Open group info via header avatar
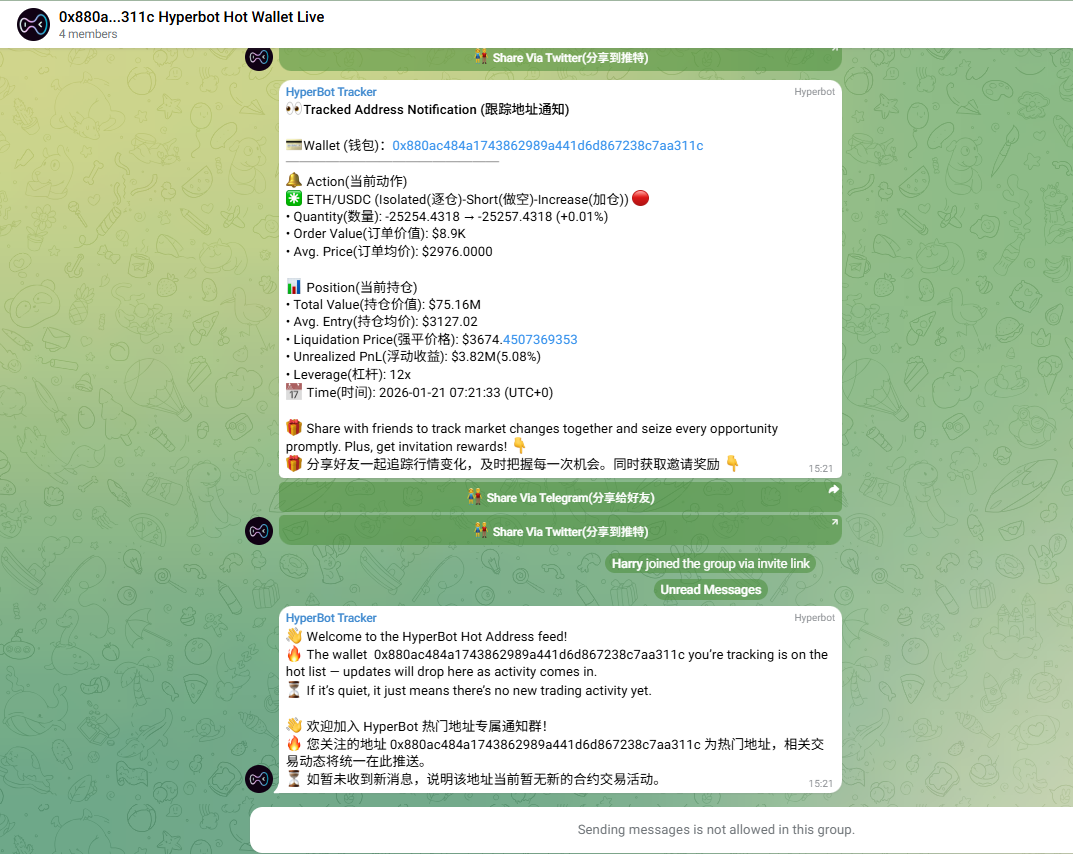1073x854 pixels. tap(33, 25)
